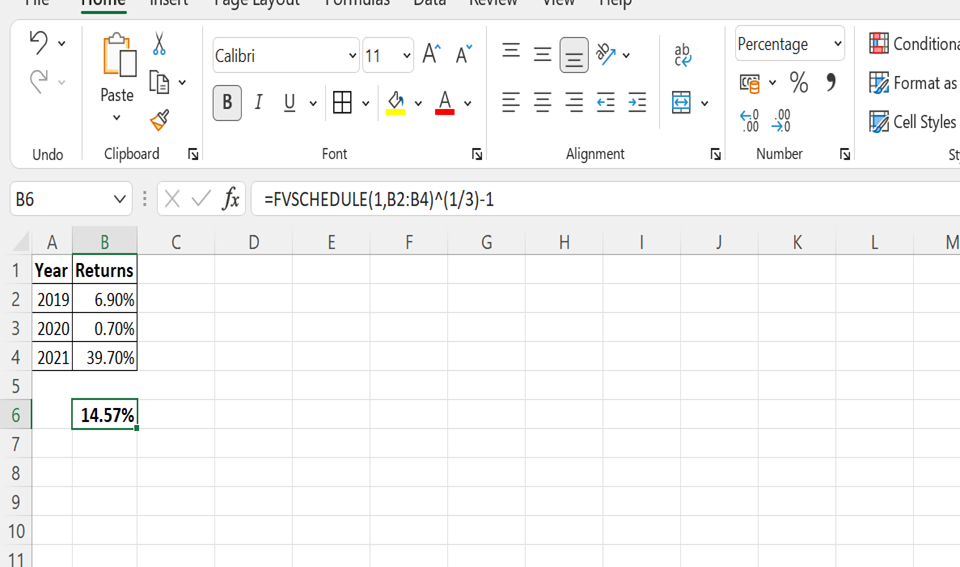Toggle Italic formatting
The image size is (960, 567).
[x=258, y=103]
